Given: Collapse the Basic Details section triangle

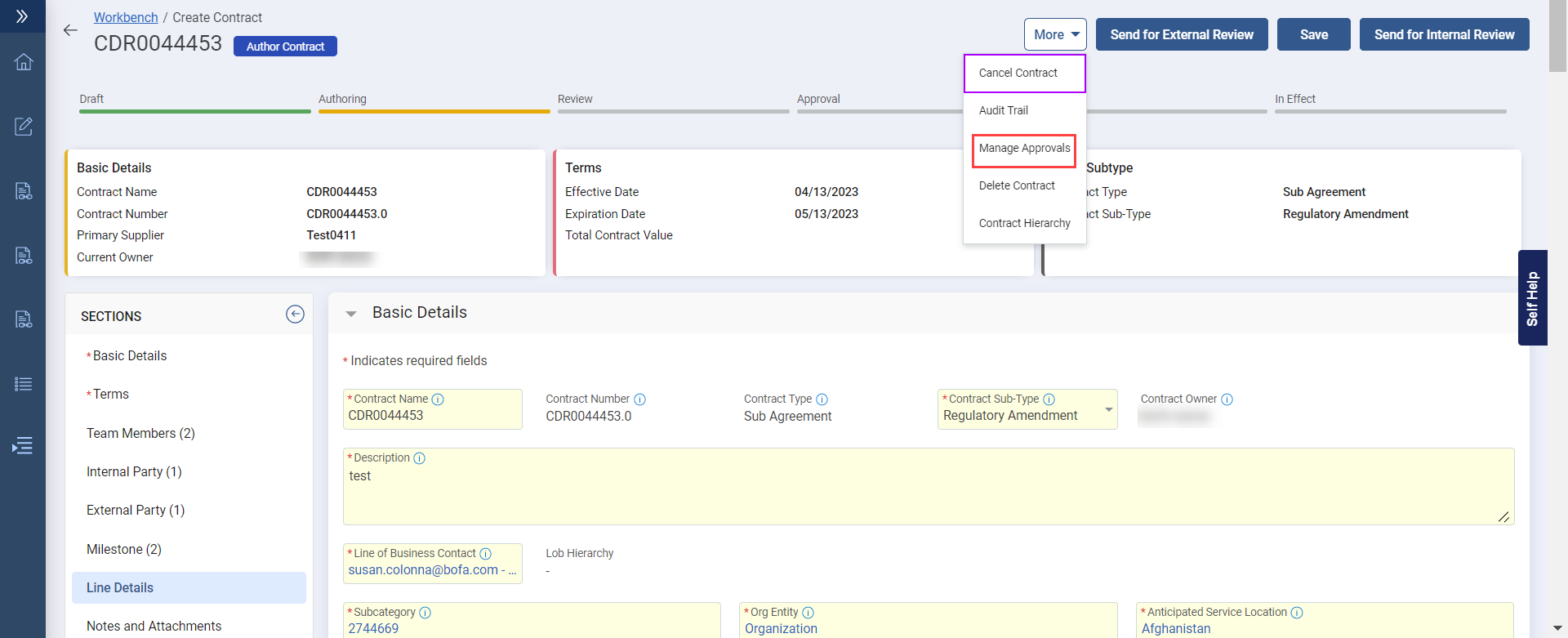Looking at the screenshot, I should (x=351, y=314).
